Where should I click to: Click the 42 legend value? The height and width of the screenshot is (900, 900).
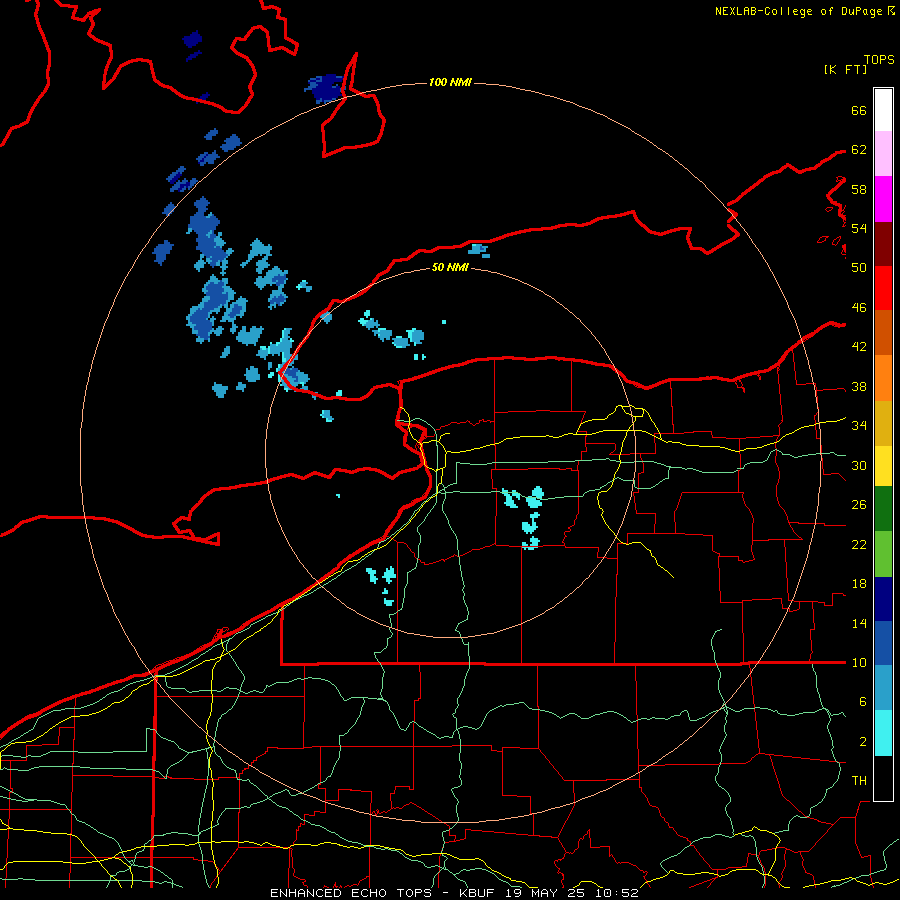click(859, 347)
